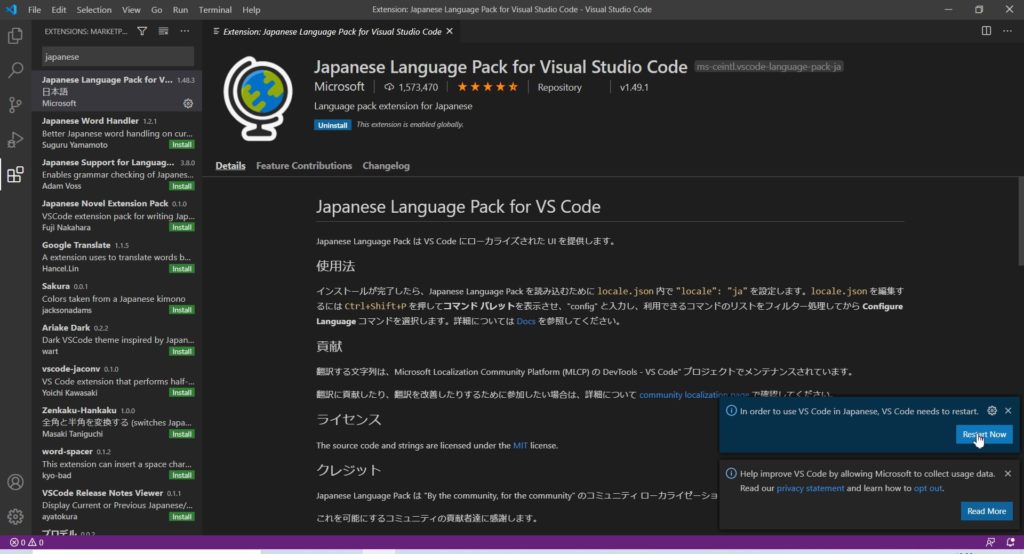The height and width of the screenshot is (554, 1024).
Task: Filter extensions using the funnel icon
Action: (142, 31)
